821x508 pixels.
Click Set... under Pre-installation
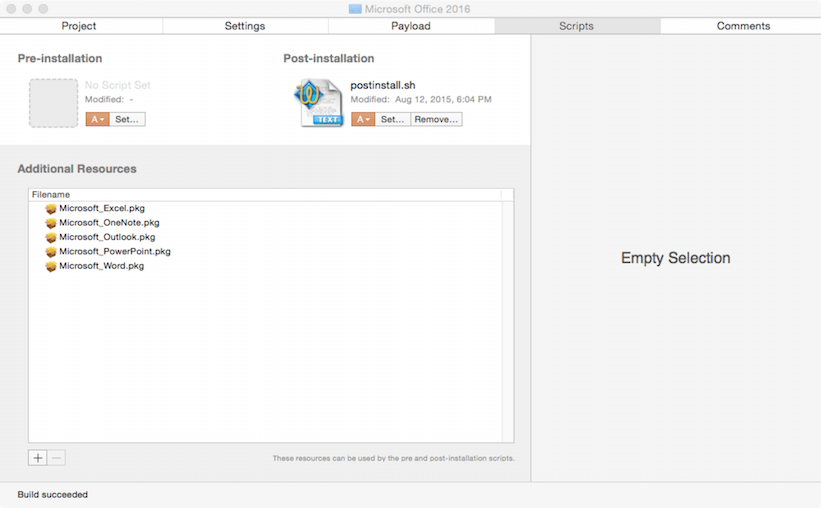pyautogui.click(x=127, y=119)
